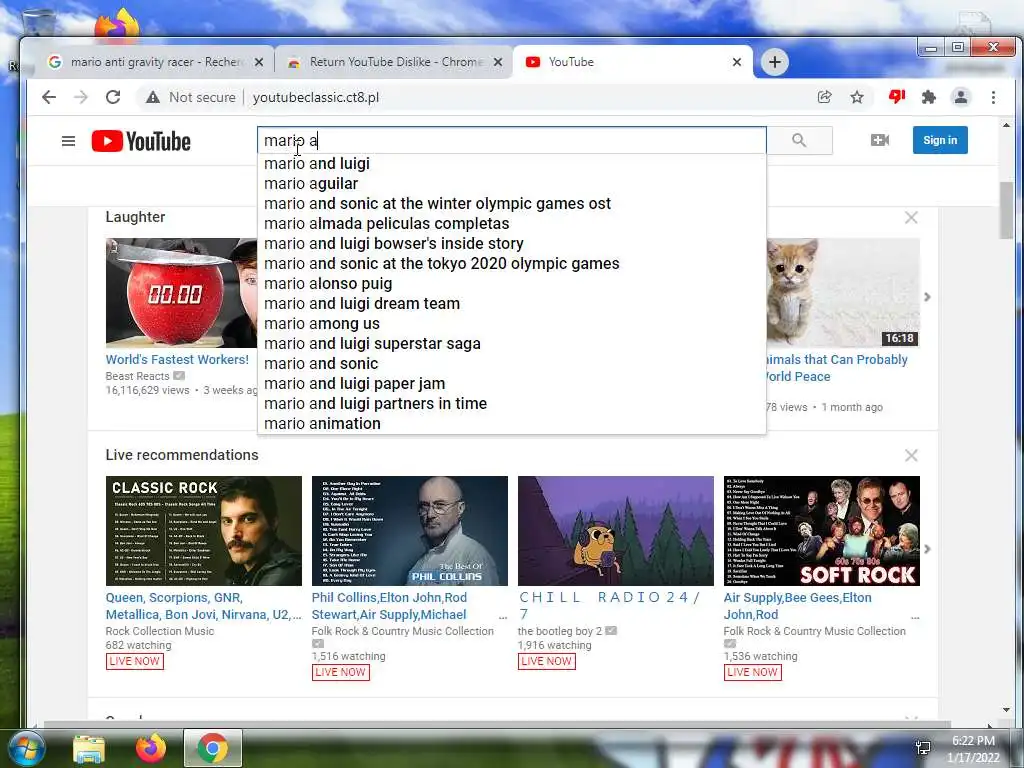Close the YouTube tab
Viewport: 1024px width, 768px height.
pyautogui.click(x=737, y=62)
